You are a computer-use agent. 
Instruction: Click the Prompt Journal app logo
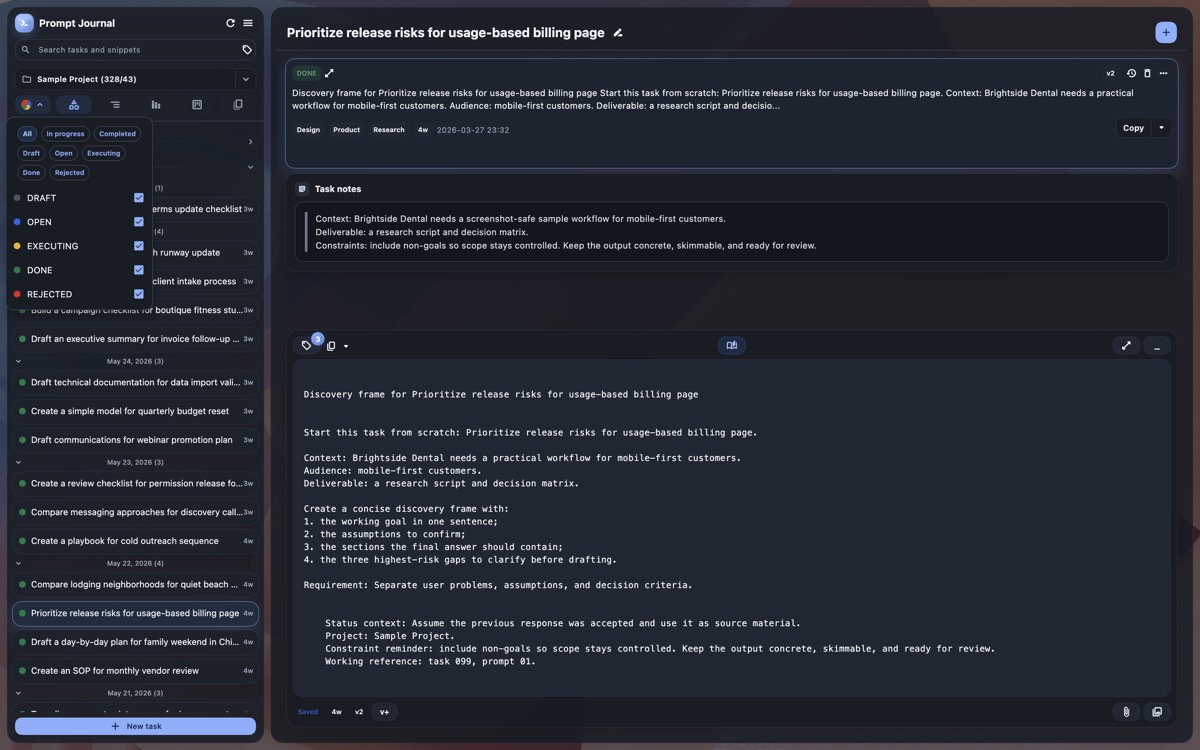(x=24, y=23)
